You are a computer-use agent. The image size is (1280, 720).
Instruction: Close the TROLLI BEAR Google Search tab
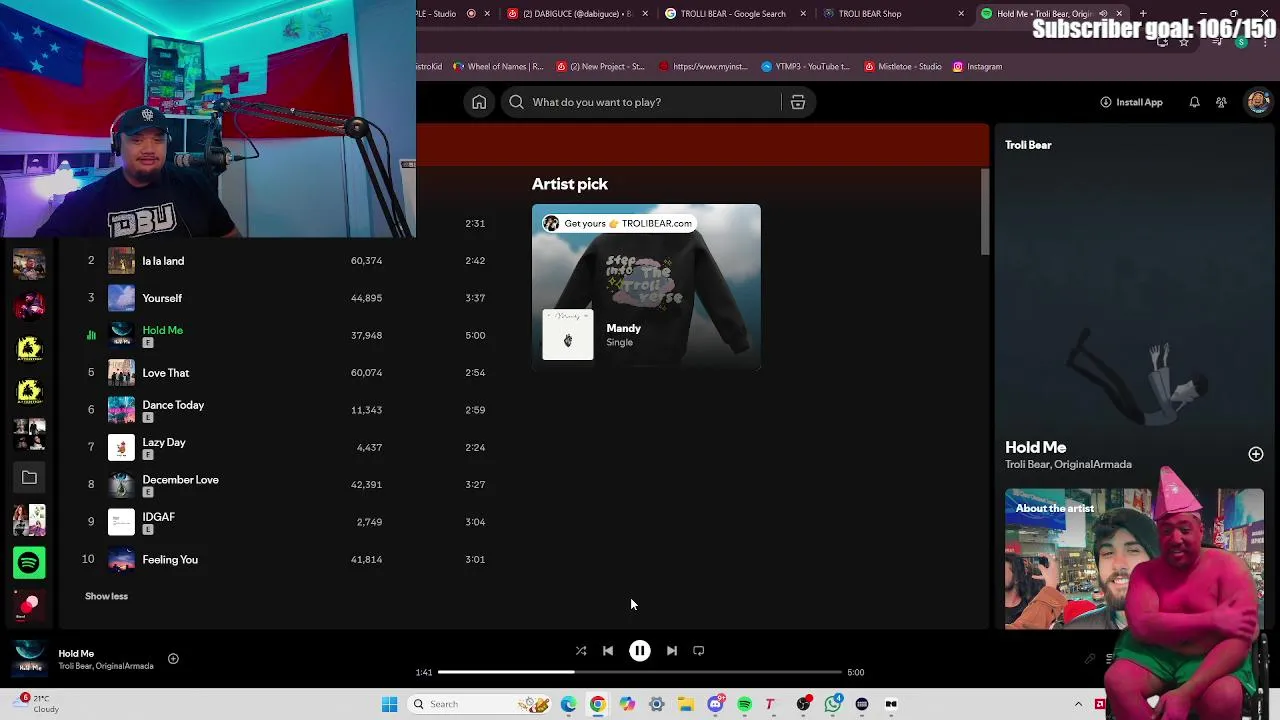[803, 14]
